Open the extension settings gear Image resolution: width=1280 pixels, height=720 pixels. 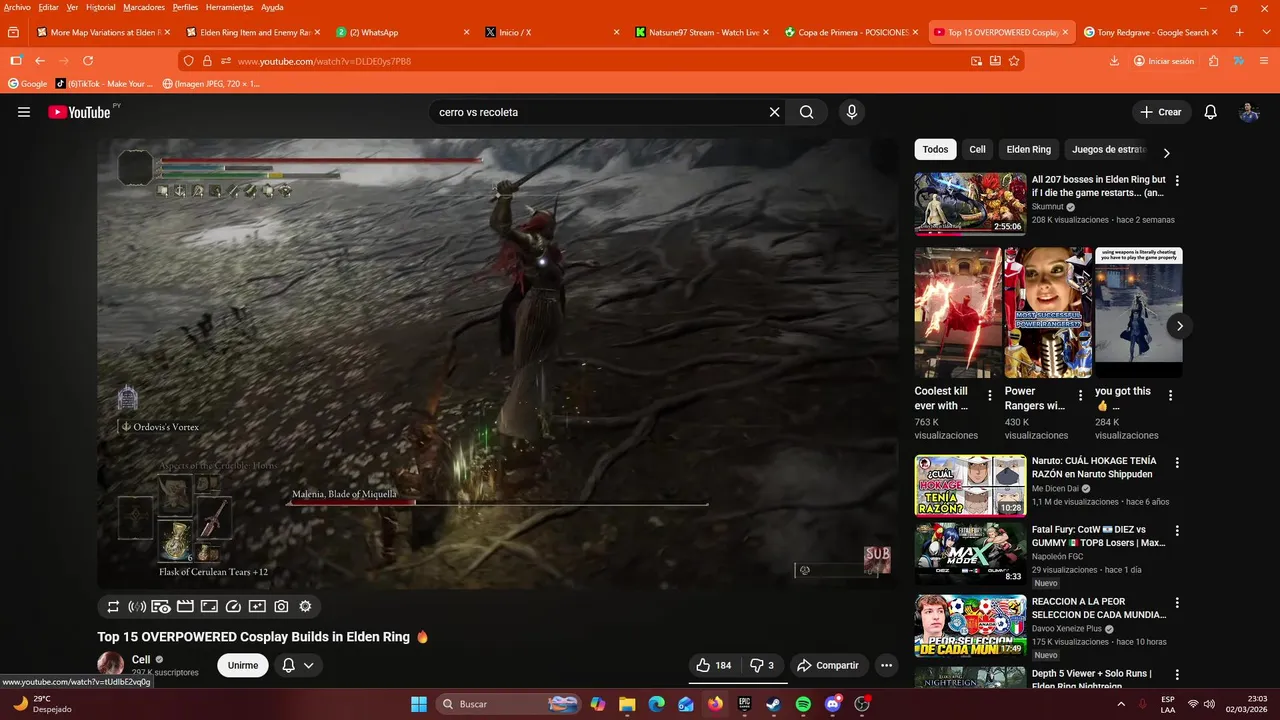pos(305,606)
